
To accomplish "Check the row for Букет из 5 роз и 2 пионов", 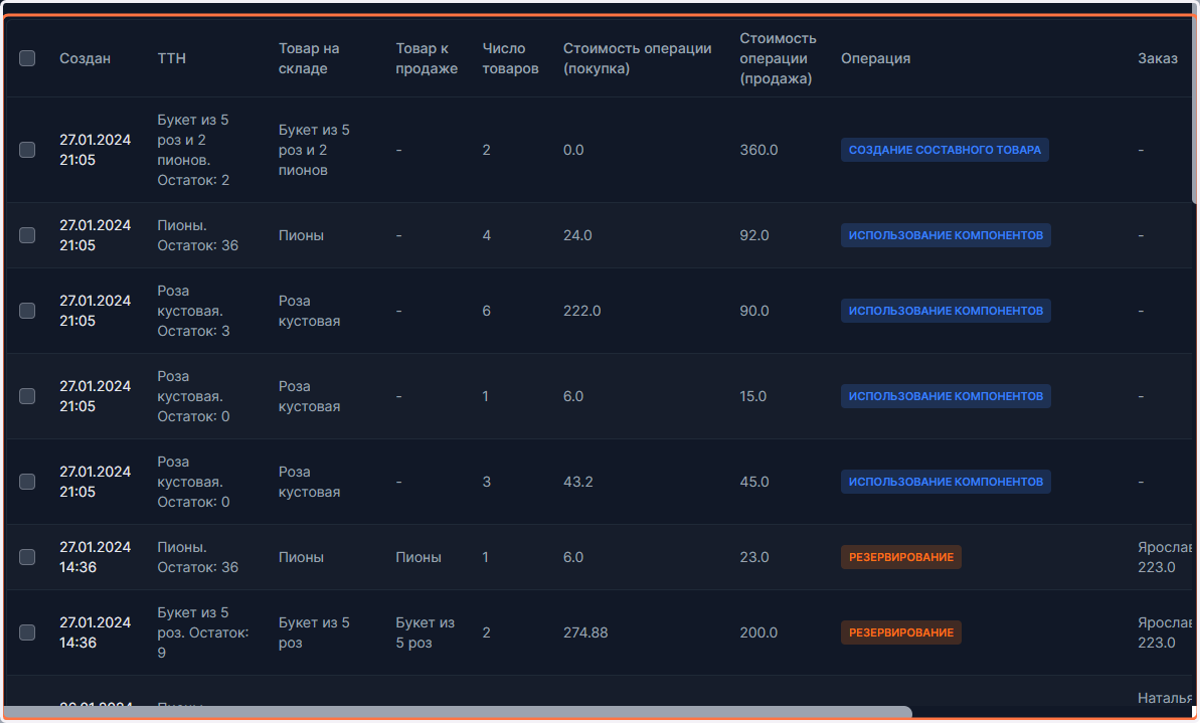I will click(x=27, y=150).
